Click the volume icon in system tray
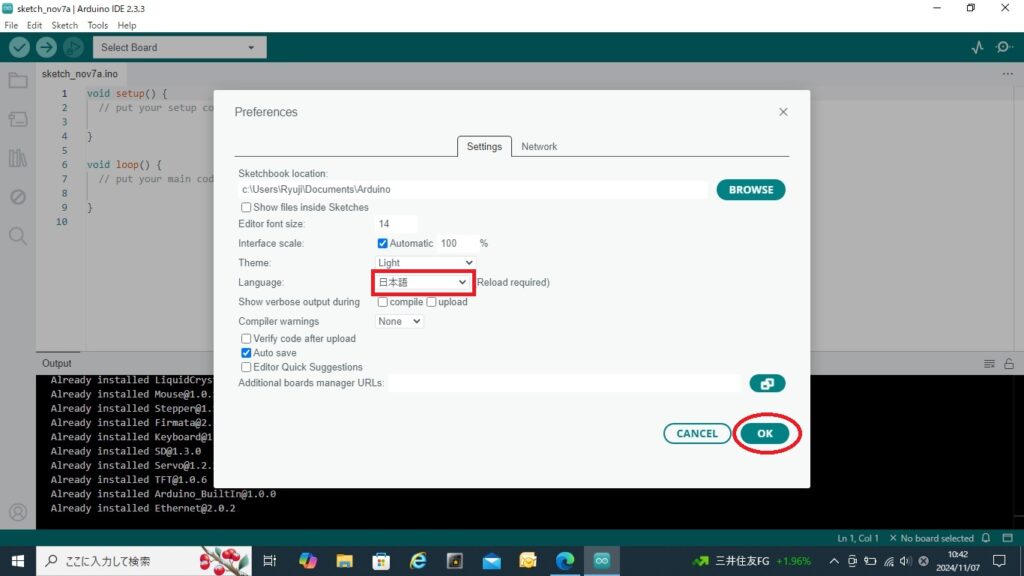Image resolution: width=1024 pixels, height=576 pixels. coord(905,561)
